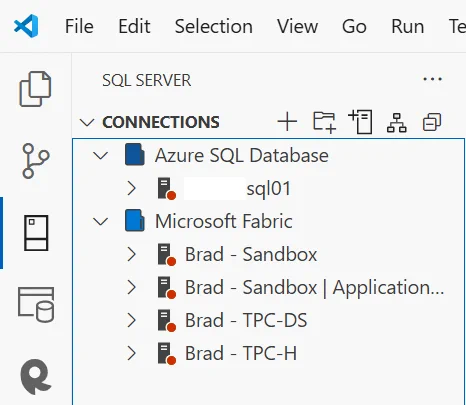Select the Brad - TPC-H connection
Image resolution: width=466 pixels, height=405 pixels.
(x=241, y=353)
